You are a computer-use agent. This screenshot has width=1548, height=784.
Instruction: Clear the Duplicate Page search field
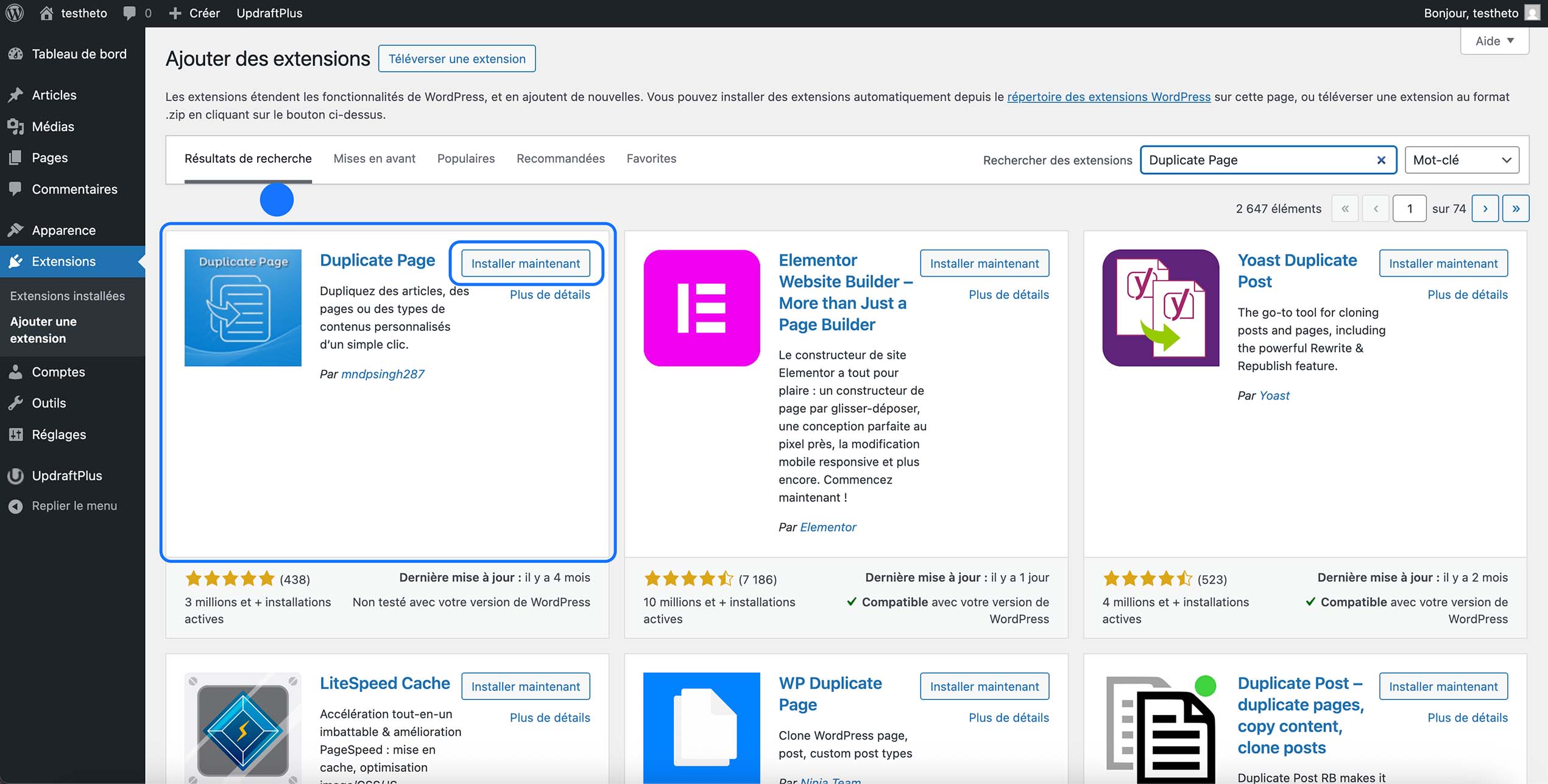pos(1380,160)
